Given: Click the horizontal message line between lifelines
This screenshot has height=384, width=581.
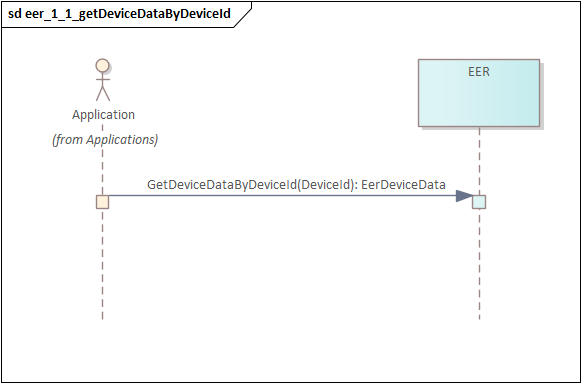Looking at the screenshot, I should coord(282,196).
